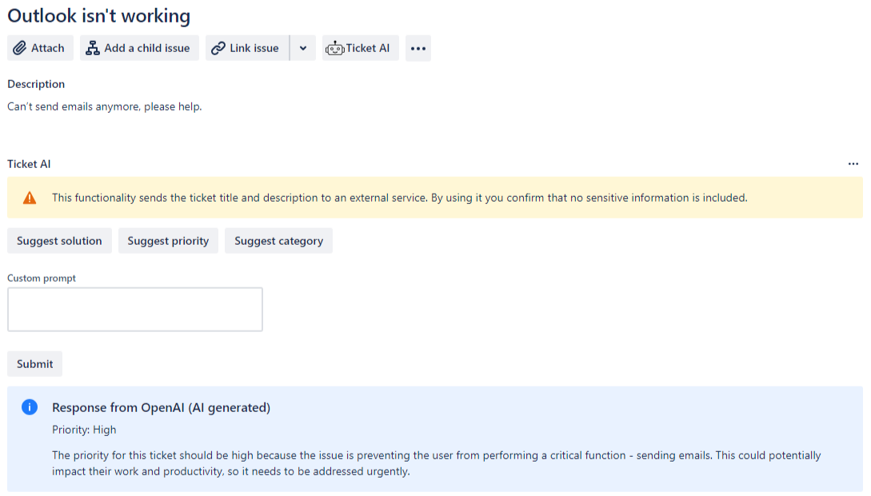Click the issue title "Outlook isn't working"
This screenshot has height=496, width=871.
click(x=99, y=16)
